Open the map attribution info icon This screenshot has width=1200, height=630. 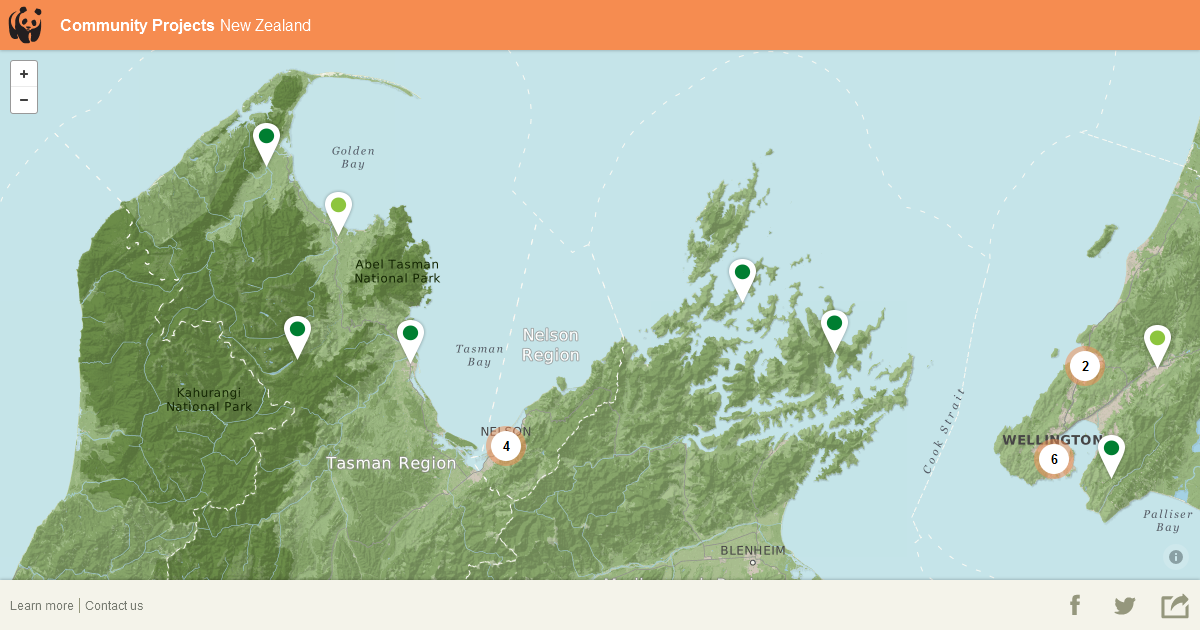pyautogui.click(x=1175, y=556)
